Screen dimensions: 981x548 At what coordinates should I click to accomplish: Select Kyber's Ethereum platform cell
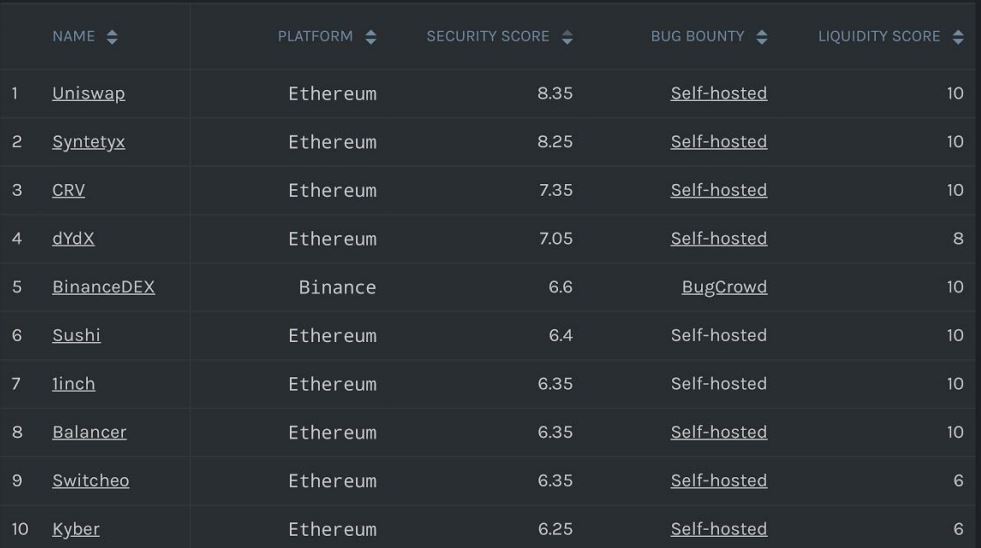pyautogui.click(x=332, y=530)
